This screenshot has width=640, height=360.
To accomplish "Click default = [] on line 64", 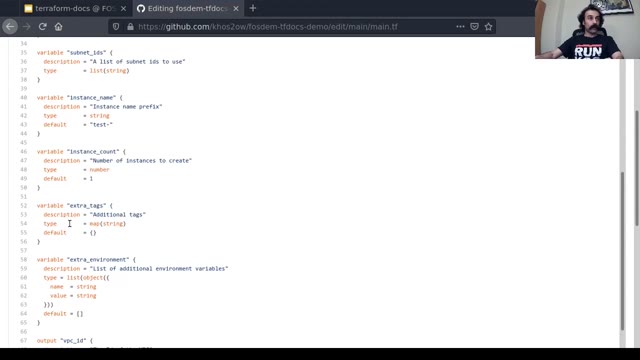I will (63, 313).
